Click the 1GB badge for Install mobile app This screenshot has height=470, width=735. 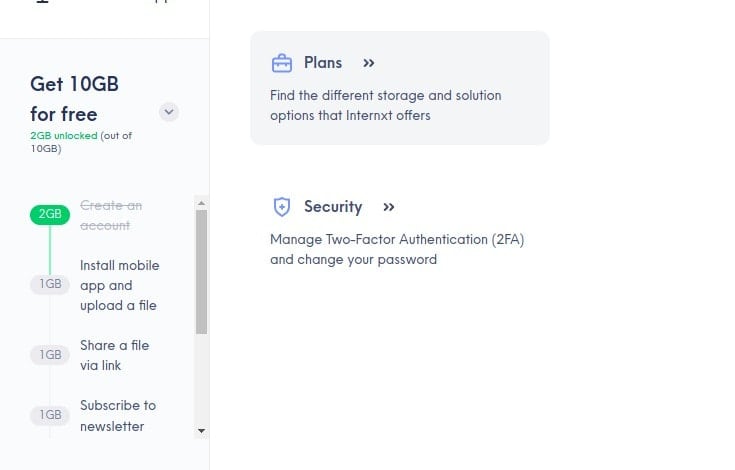(50, 284)
